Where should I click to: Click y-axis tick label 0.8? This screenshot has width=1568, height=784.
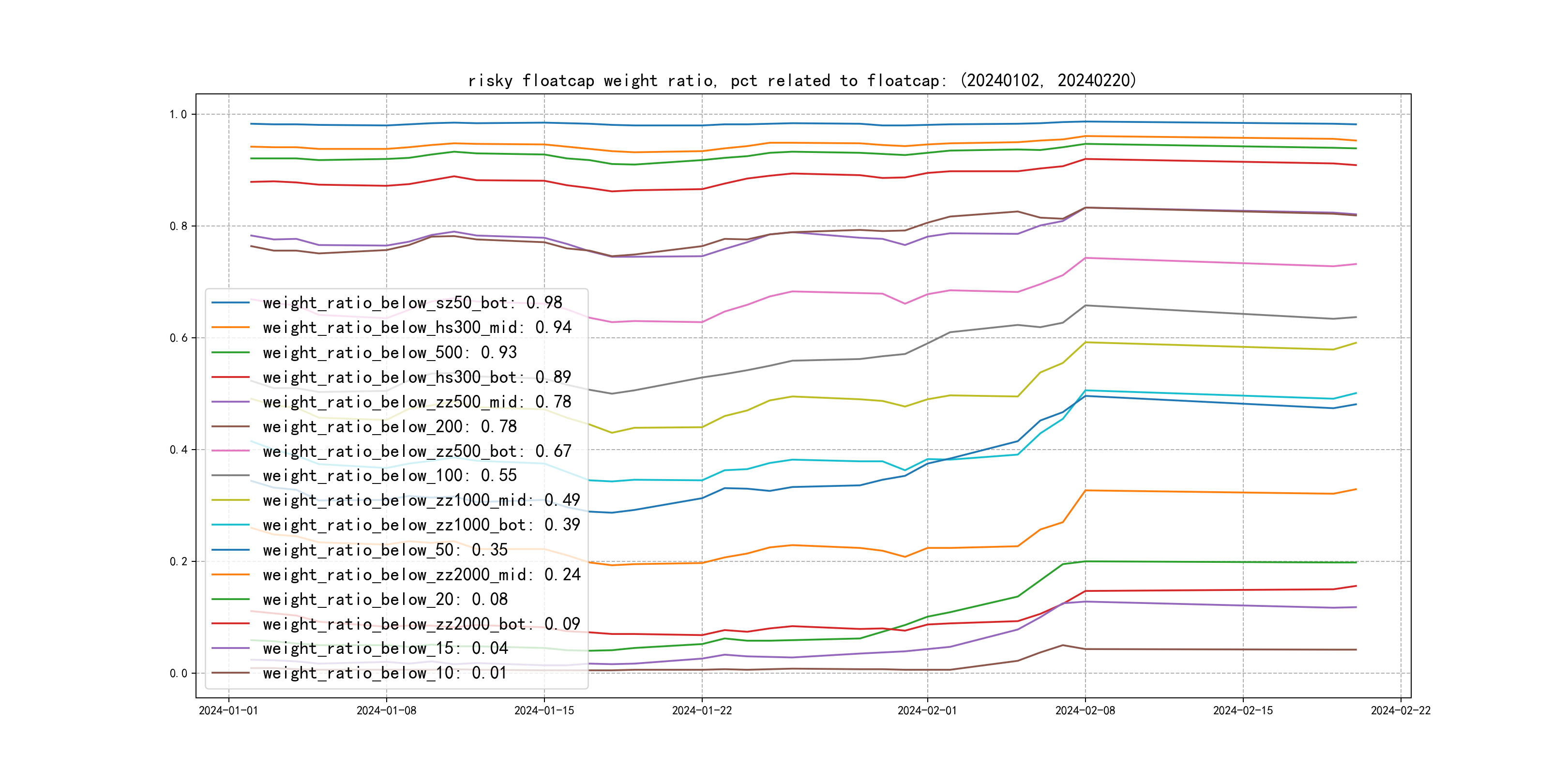[x=179, y=226]
